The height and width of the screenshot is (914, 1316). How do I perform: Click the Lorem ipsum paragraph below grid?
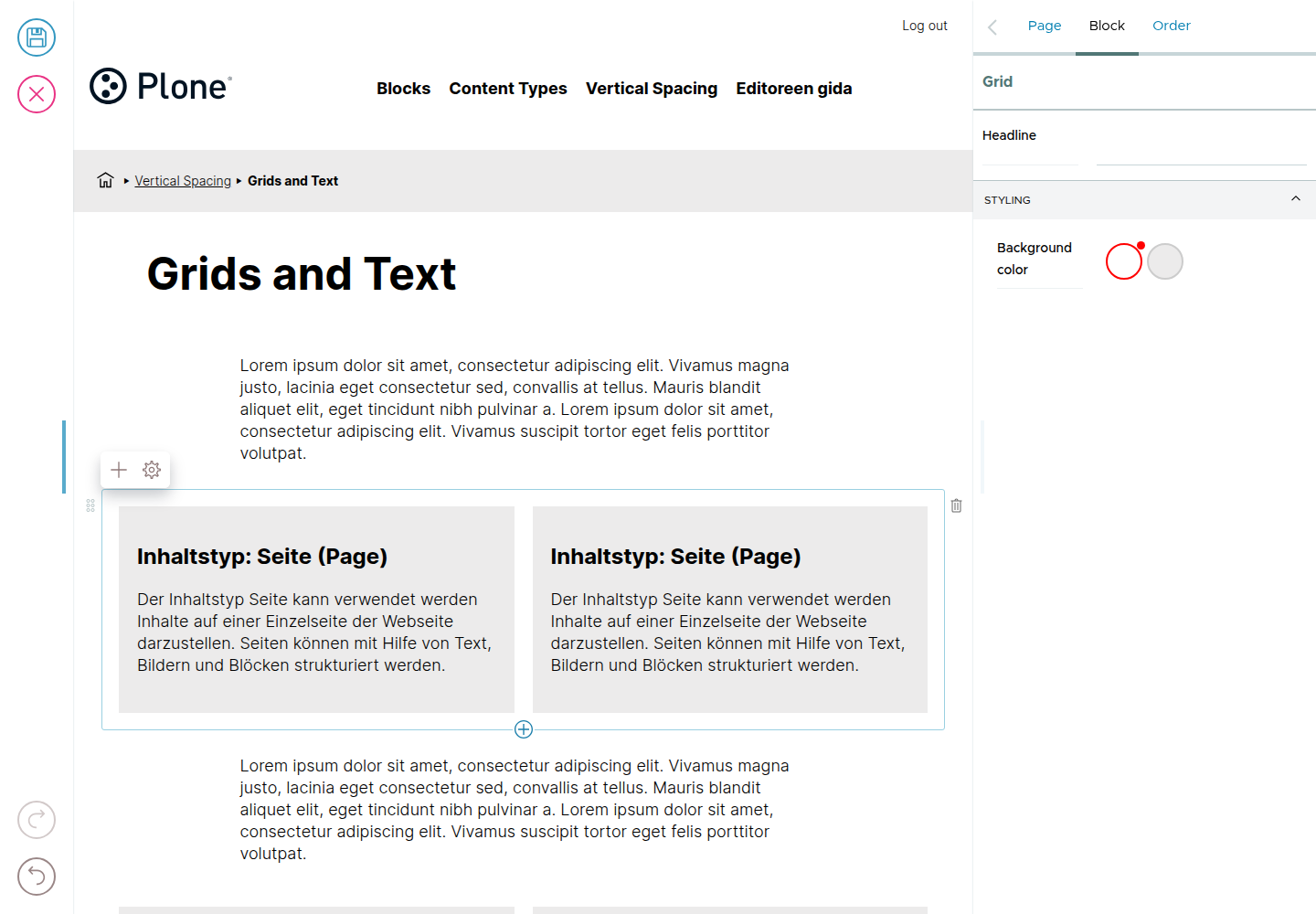pos(515,810)
